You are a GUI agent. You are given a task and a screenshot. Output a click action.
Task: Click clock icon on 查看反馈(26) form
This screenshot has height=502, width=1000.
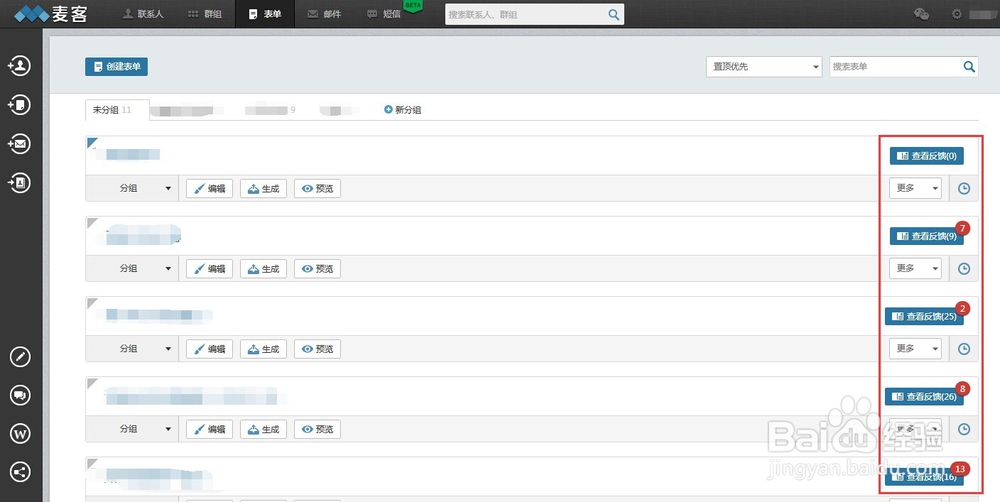964,429
